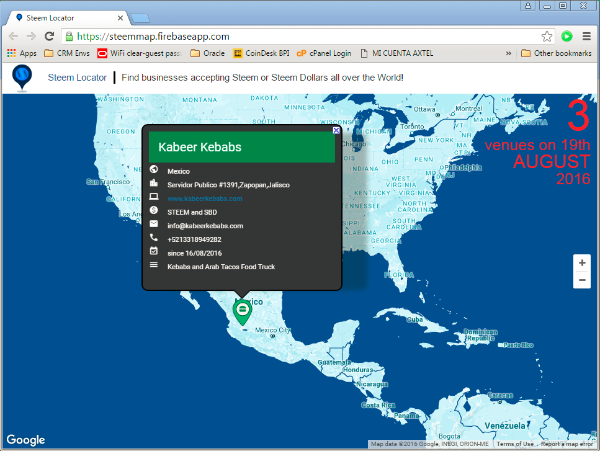Image resolution: width=600 pixels, height=451 pixels.
Task: Select phone number +5213318949282
Action: 194,239
